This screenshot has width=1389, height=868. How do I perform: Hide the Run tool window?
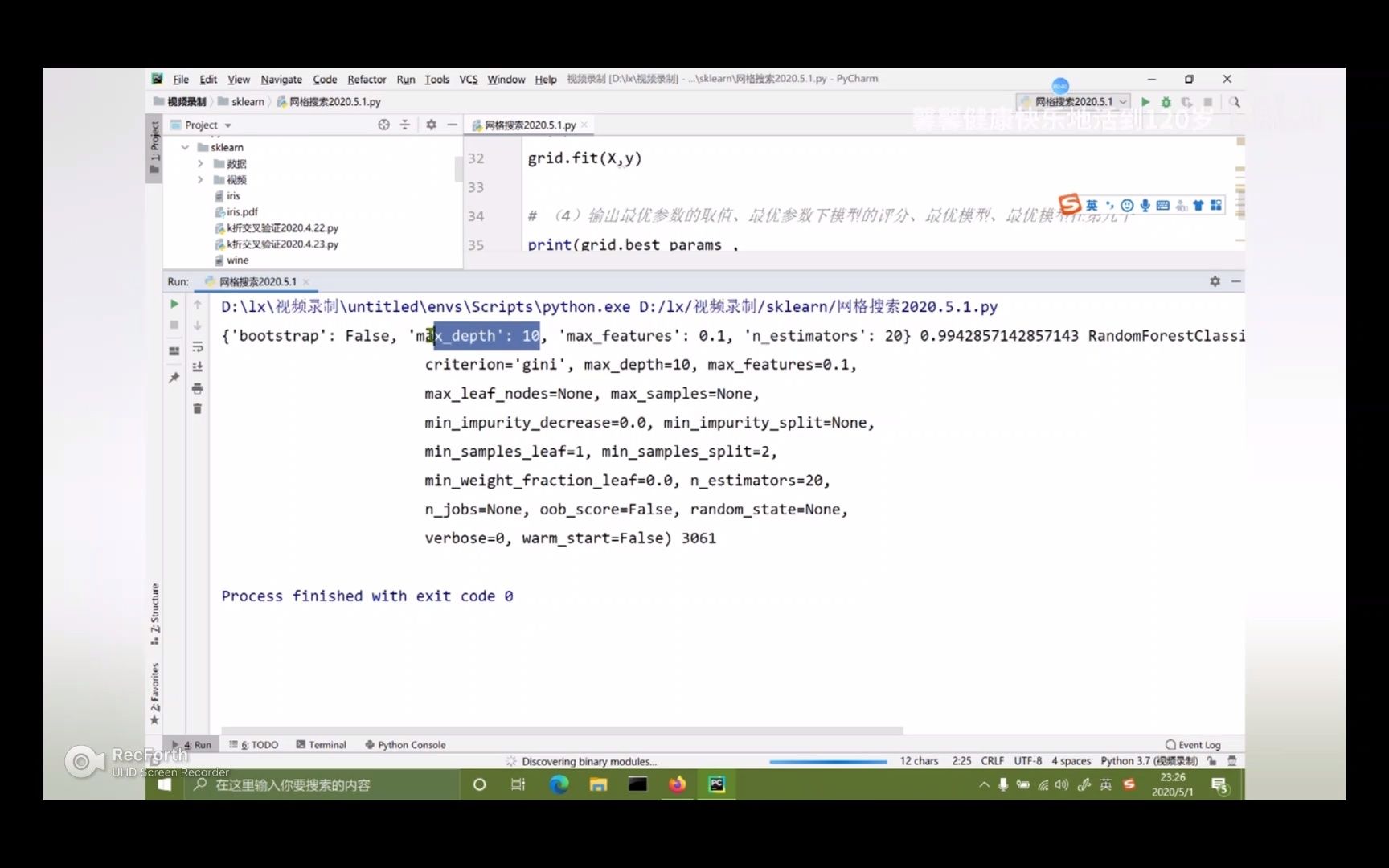click(x=1235, y=281)
